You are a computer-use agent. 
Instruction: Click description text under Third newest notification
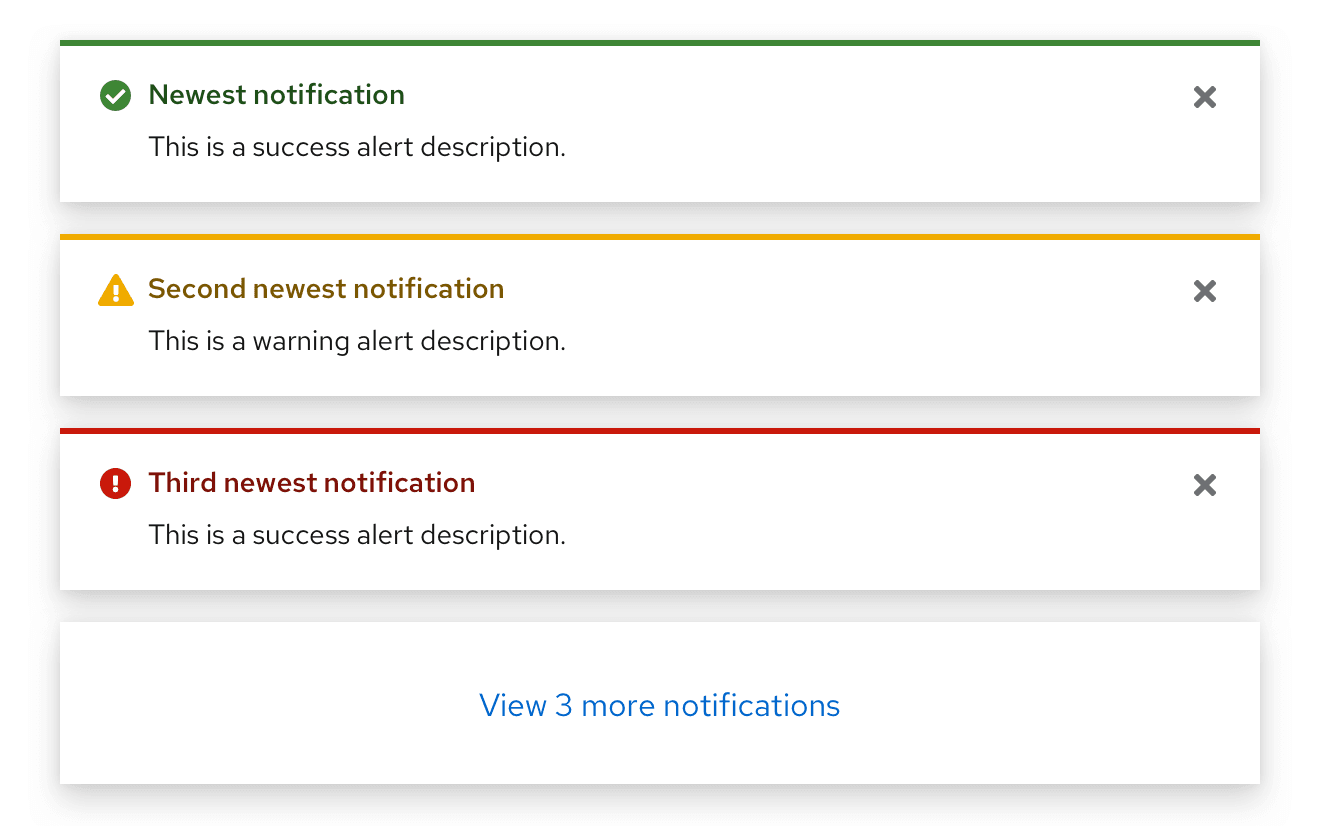(x=357, y=536)
